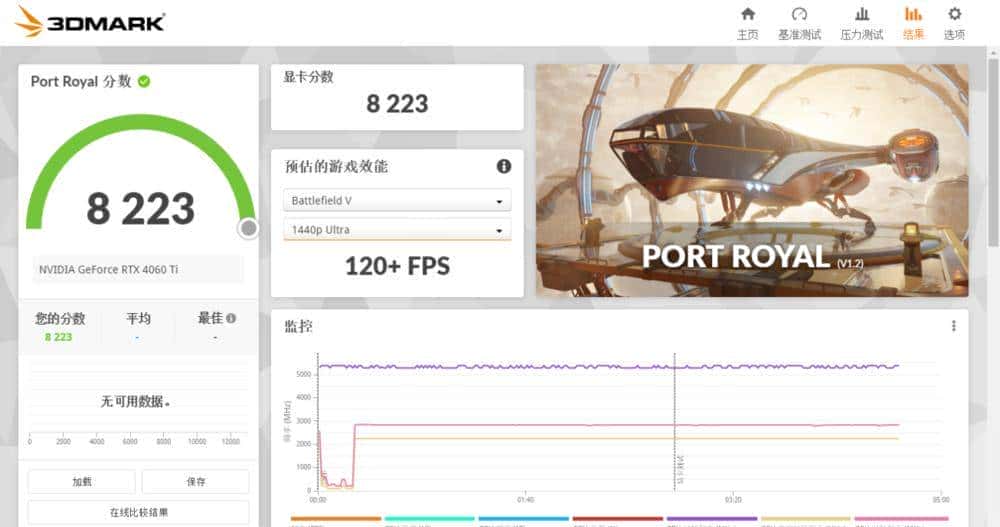The image size is (1000, 527).
Task: Open the 基准测试 benchmarks section
Action: click(x=799, y=24)
